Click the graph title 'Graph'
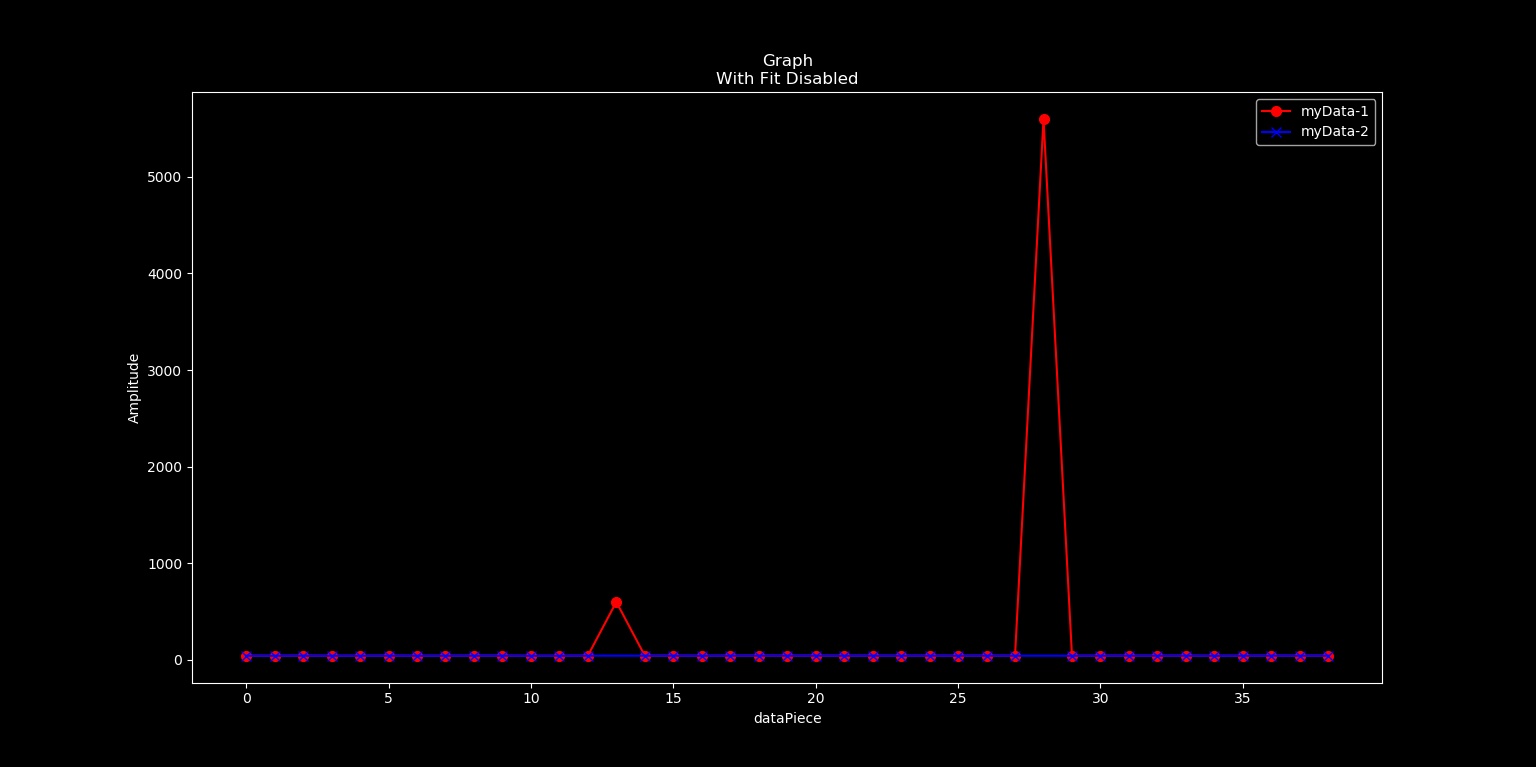This screenshot has height=767, width=1536. click(x=787, y=61)
